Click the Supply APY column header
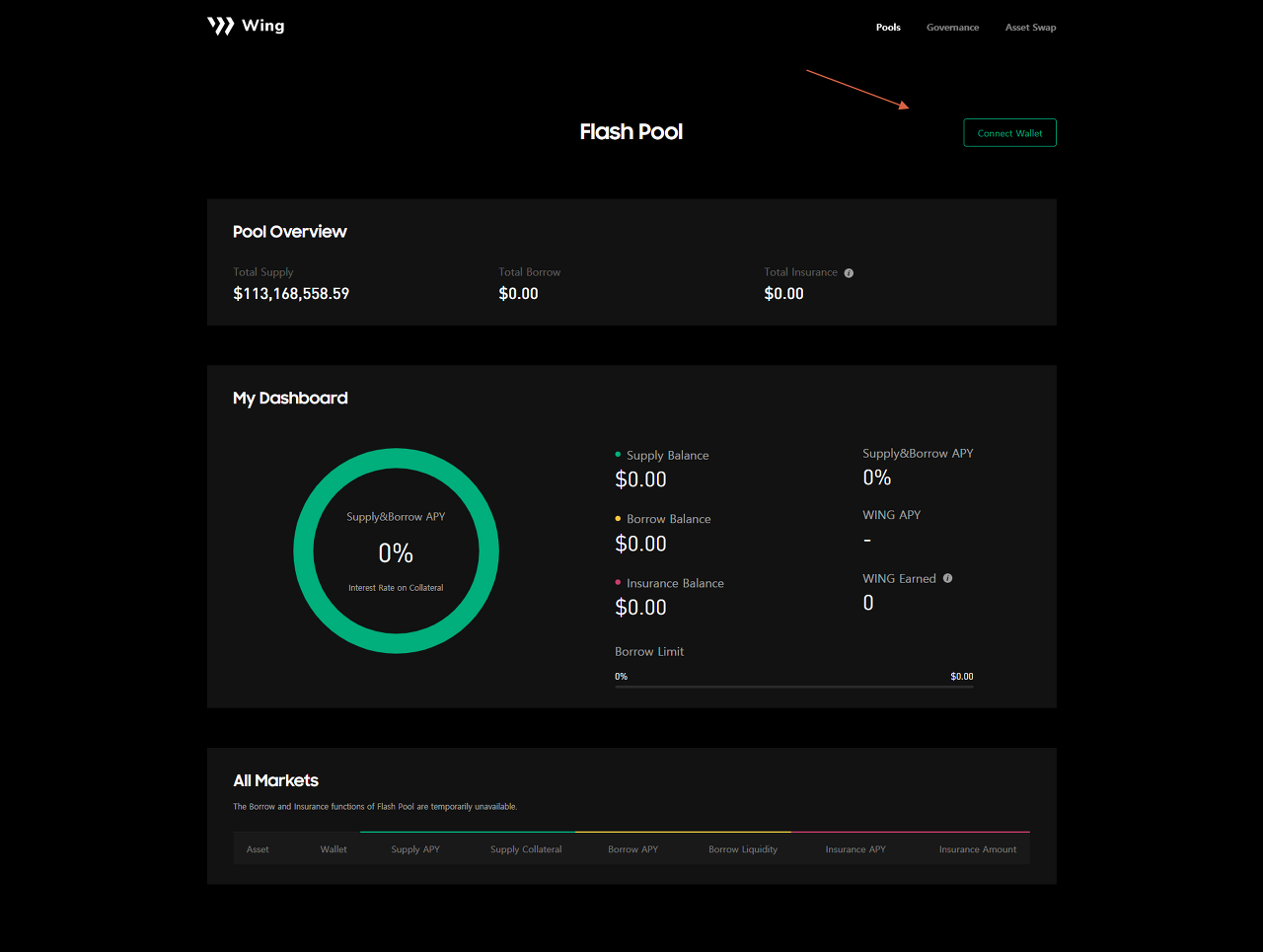Image resolution: width=1263 pixels, height=952 pixels. click(x=415, y=849)
